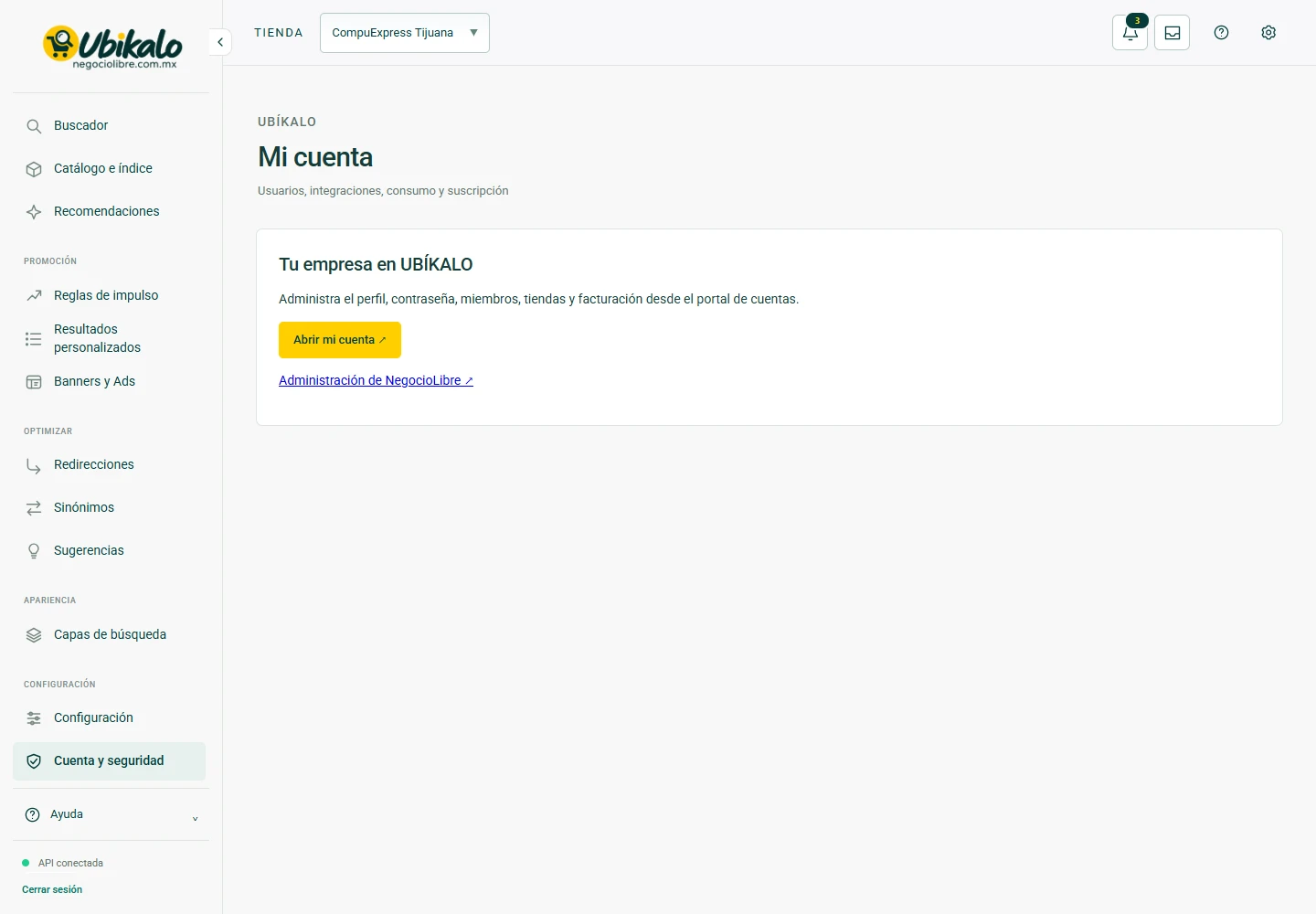Click the Ubikalo logo
Viewport: 1316px width, 914px height.
112,47
